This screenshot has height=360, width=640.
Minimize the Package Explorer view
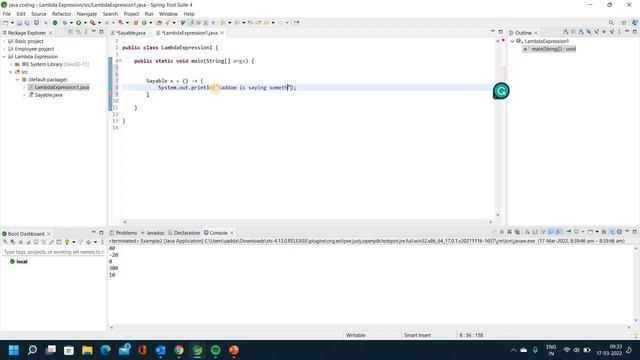[x=93, y=32]
